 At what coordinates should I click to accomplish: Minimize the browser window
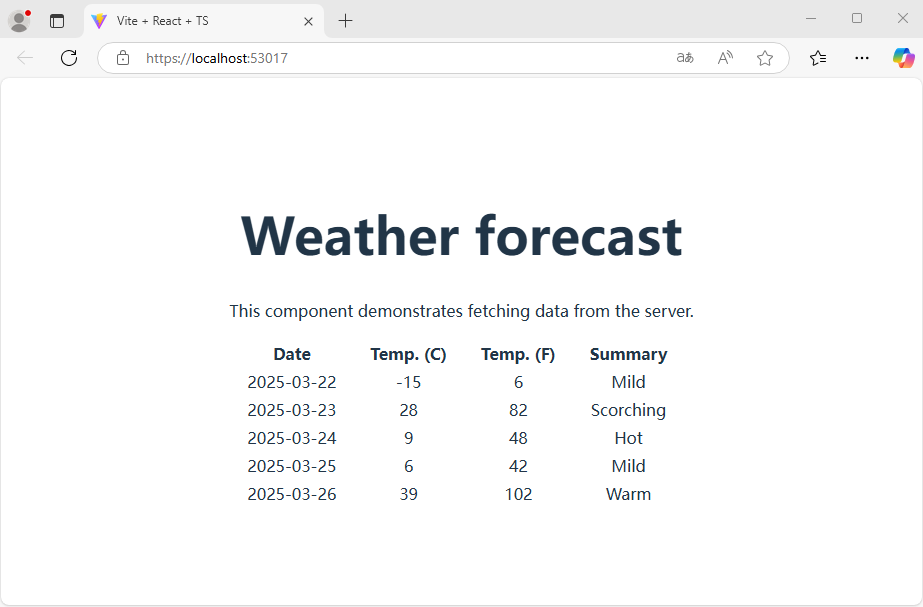click(811, 19)
